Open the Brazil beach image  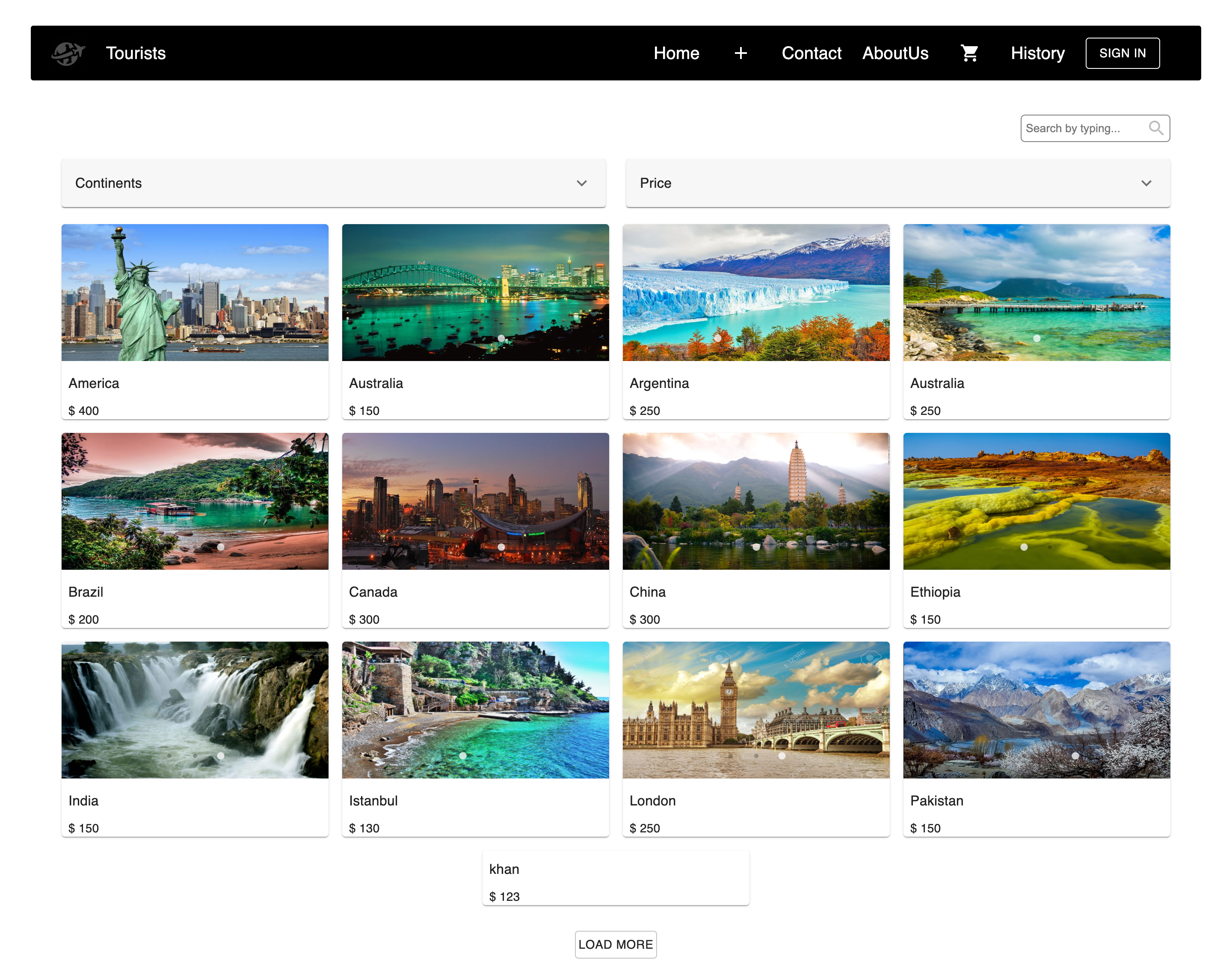tap(195, 501)
